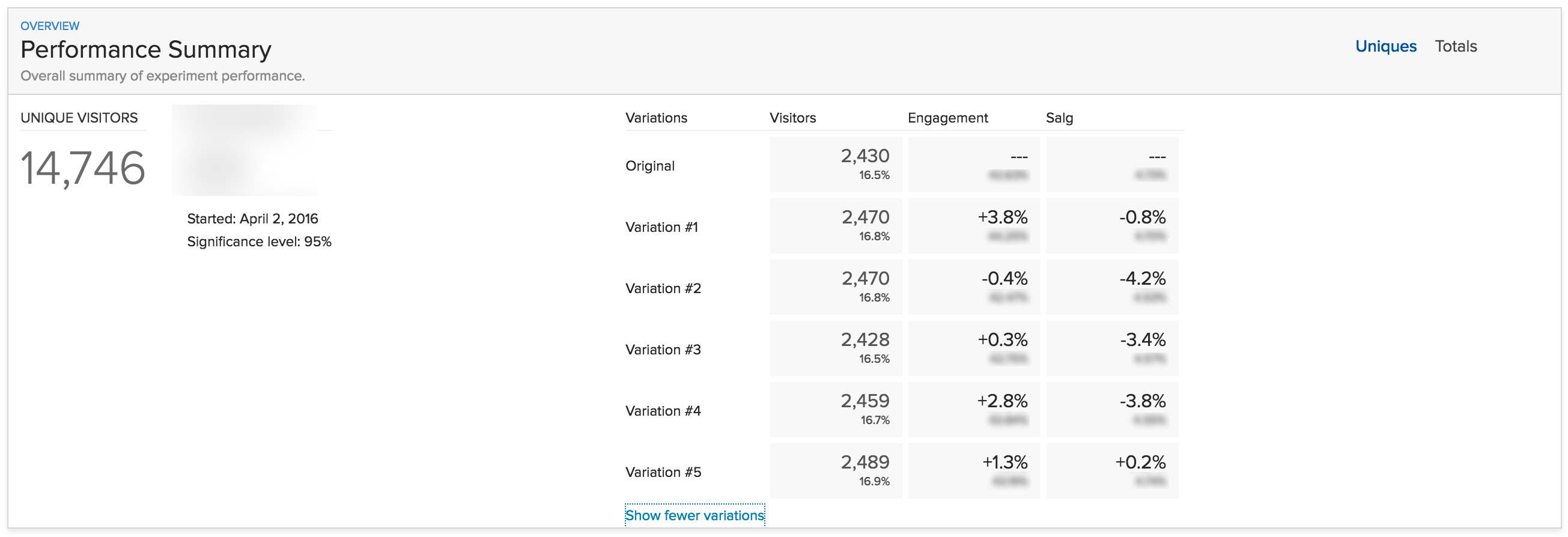Switch to the Uniques view
The width and height of the screenshot is (1568, 537).
1385,47
